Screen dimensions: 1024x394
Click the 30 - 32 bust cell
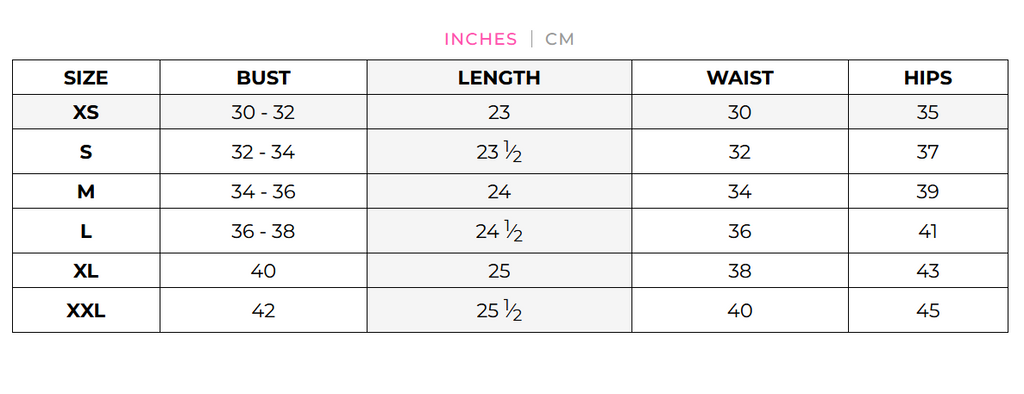click(x=263, y=112)
